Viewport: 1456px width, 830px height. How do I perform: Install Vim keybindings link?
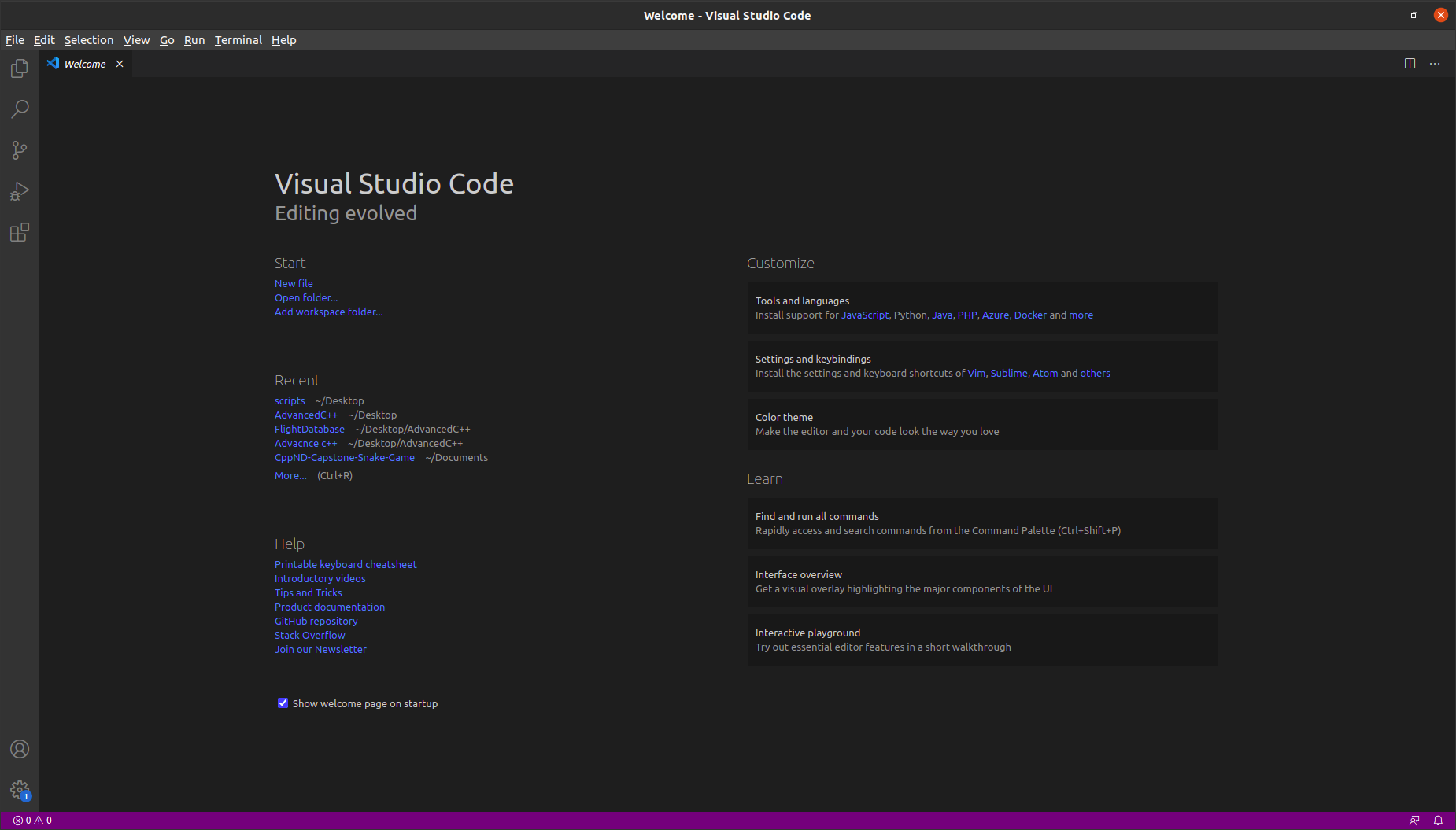(977, 373)
